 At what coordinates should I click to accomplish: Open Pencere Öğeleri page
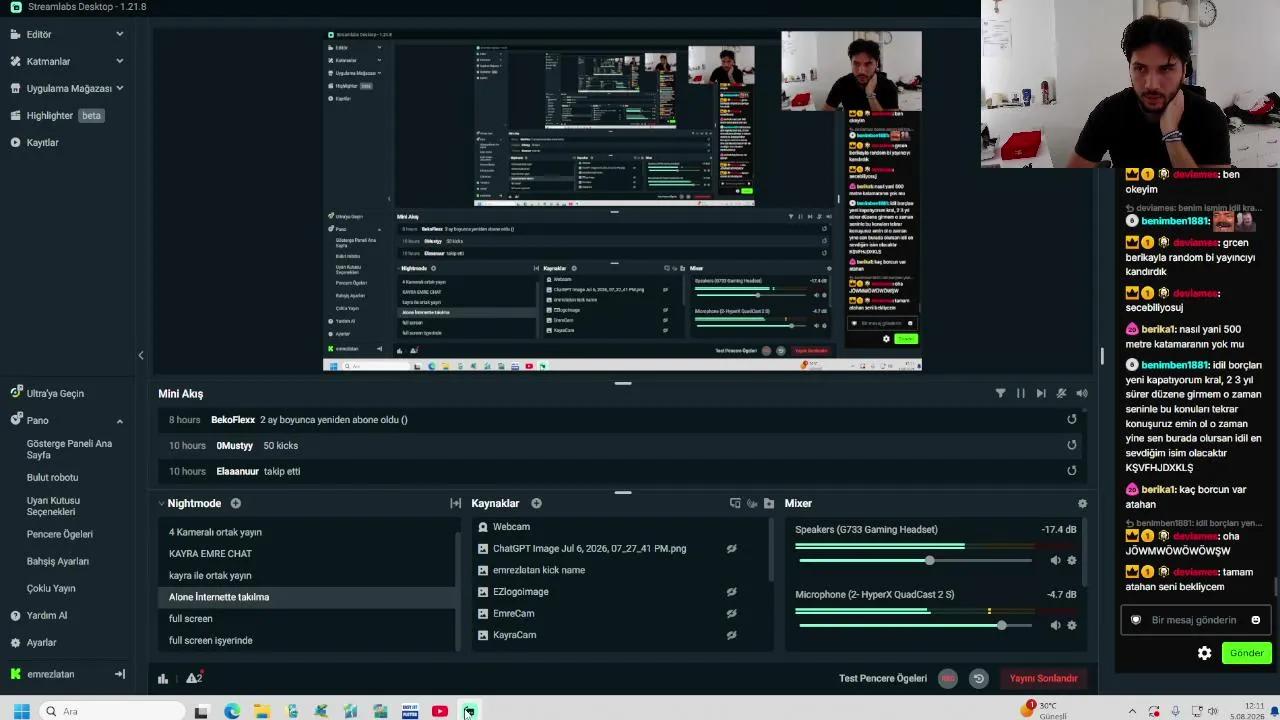point(60,534)
